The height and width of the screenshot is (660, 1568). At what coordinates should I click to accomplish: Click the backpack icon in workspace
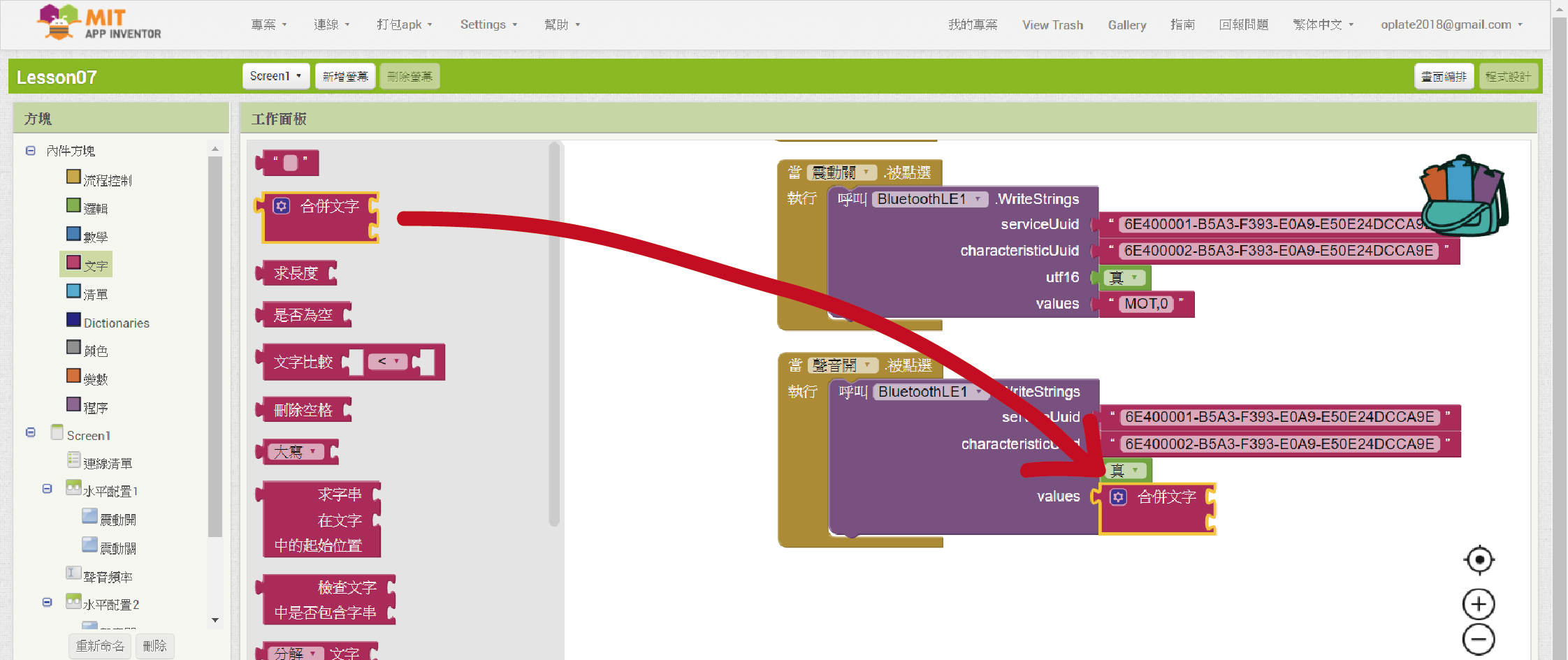tap(1463, 197)
